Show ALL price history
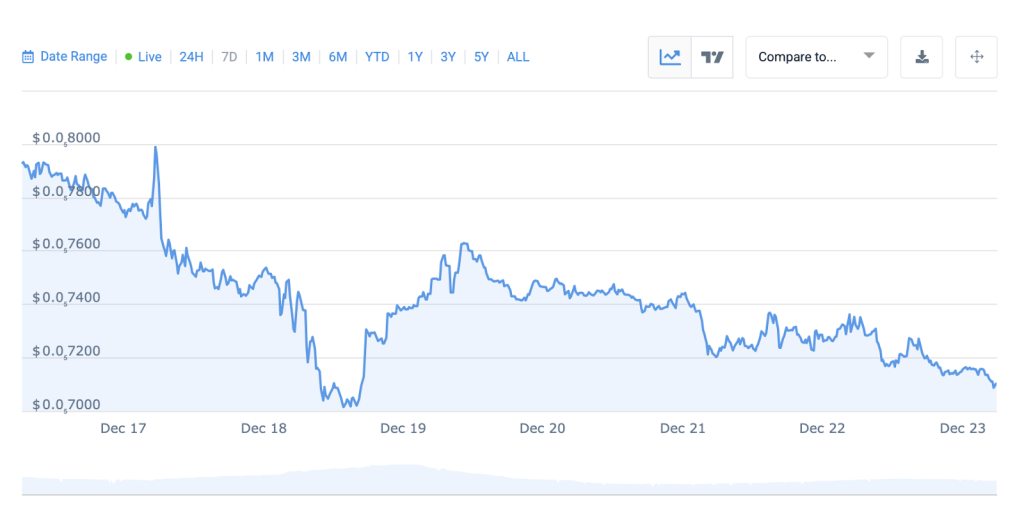This screenshot has width=1024, height=511. (518, 57)
